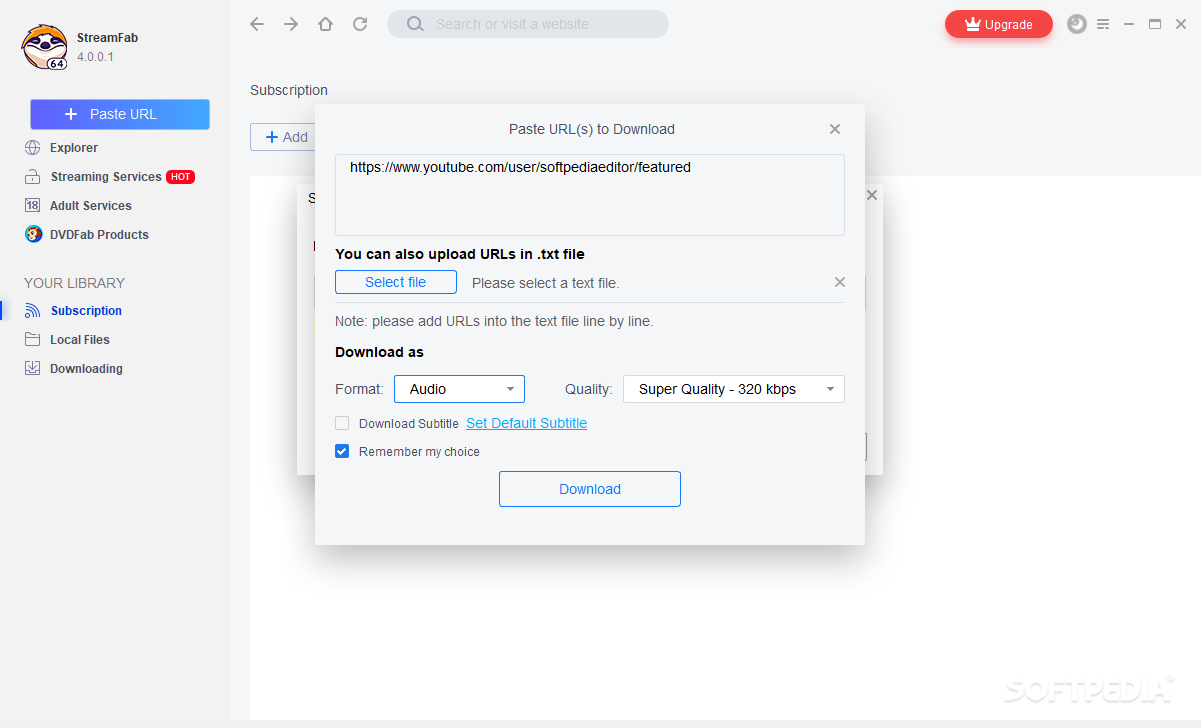This screenshot has width=1201, height=728.
Task: Click the magnifier icon in search bar
Action: 415,24
